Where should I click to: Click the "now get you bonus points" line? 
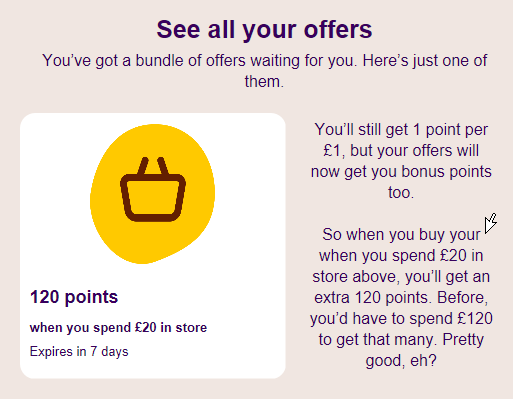(401, 172)
